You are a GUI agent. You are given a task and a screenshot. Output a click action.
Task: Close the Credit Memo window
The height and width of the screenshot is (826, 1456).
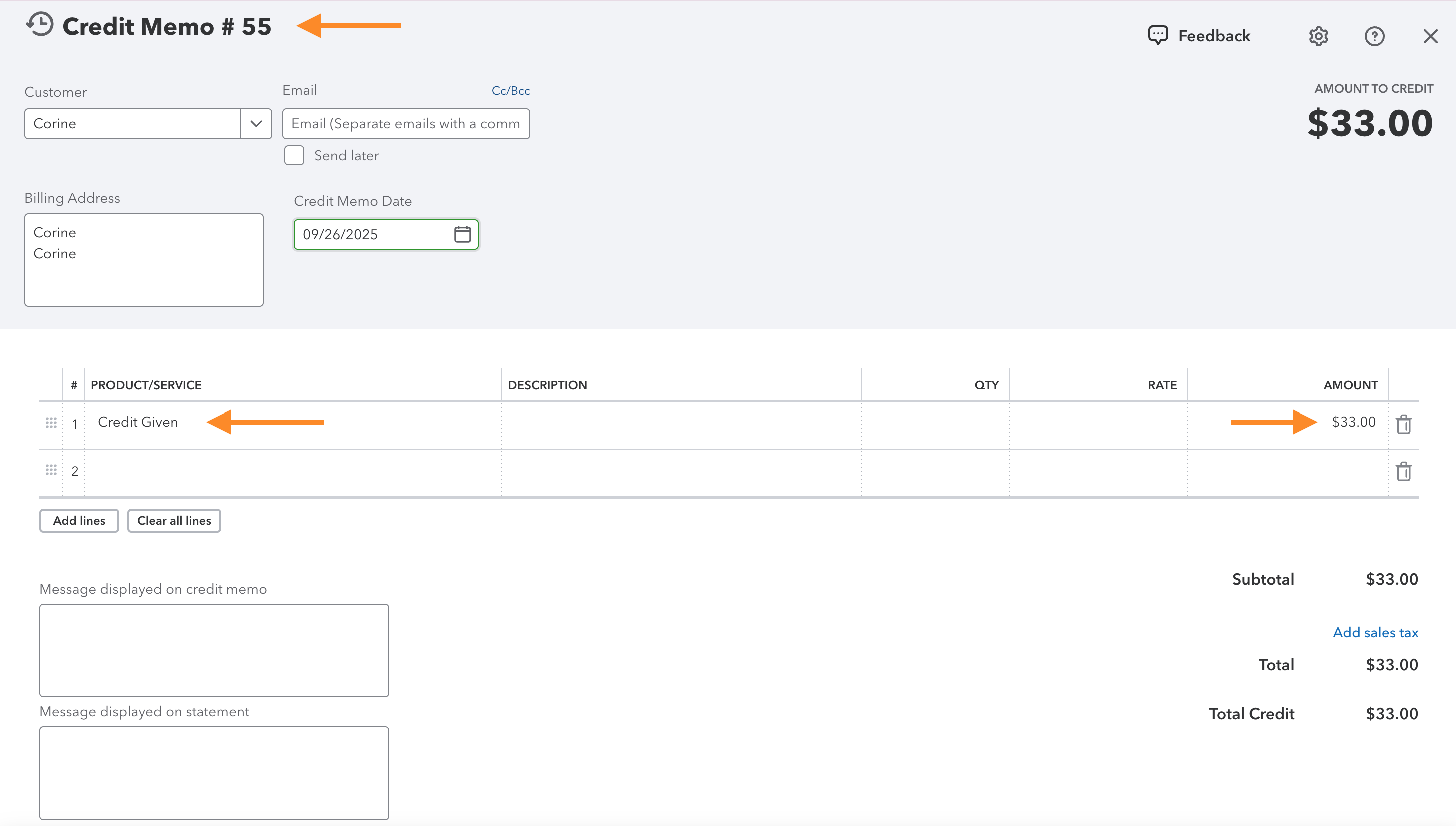tap(1430, 36)
